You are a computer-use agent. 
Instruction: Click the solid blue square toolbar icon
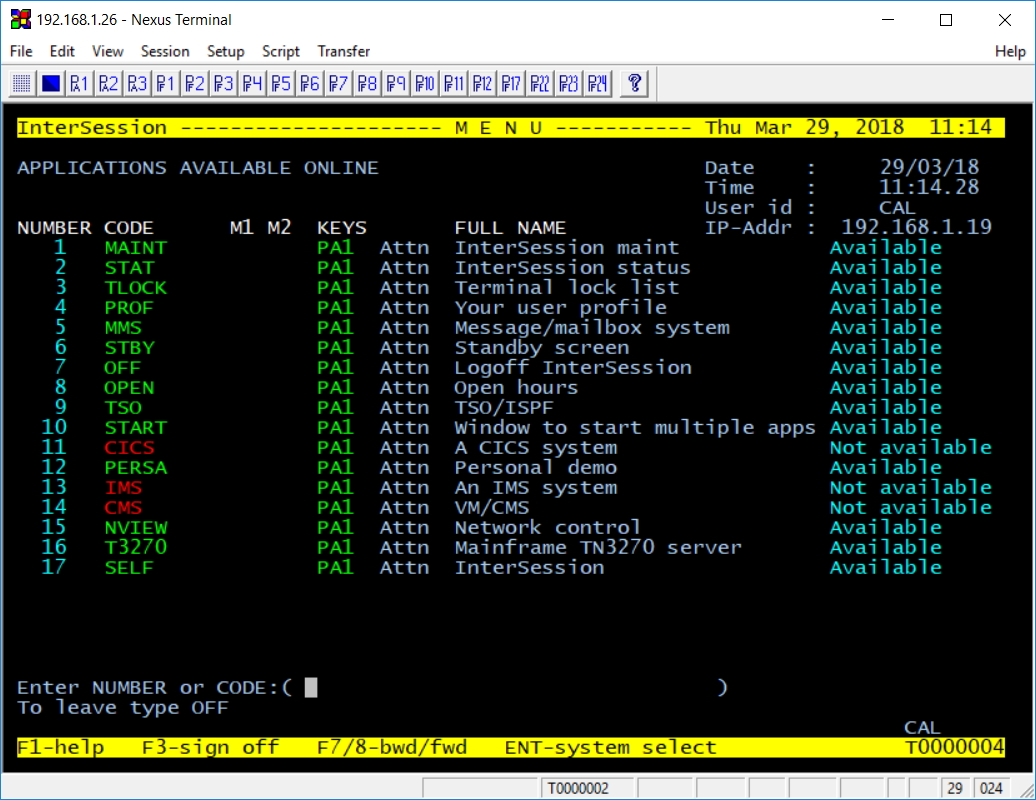51,83
